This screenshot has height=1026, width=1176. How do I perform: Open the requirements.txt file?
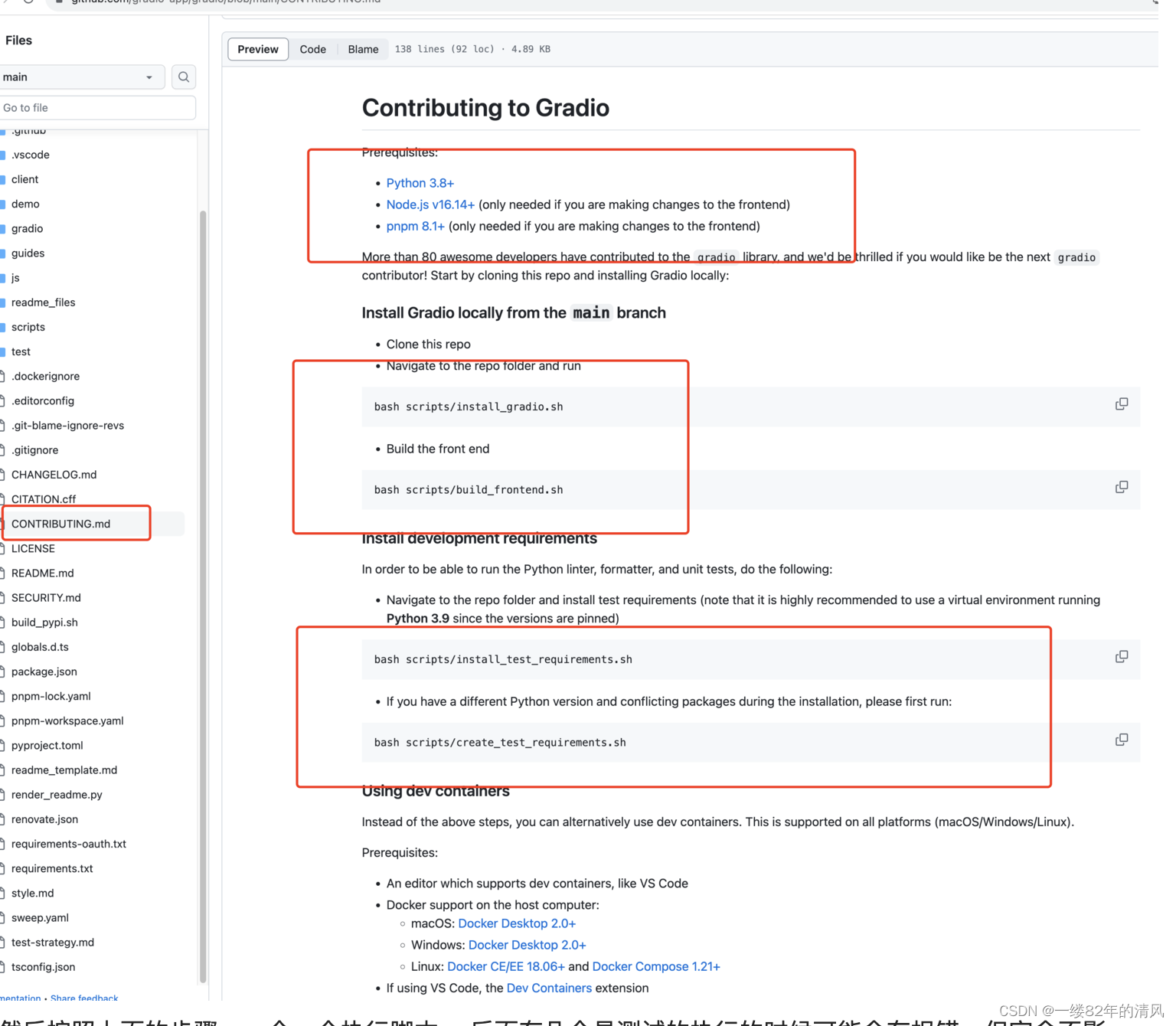tap(52, 868)
